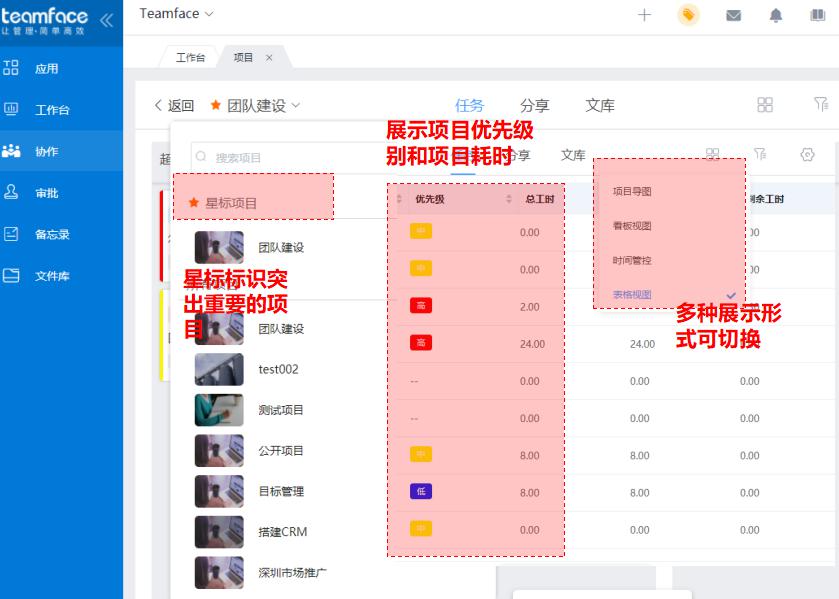Choose 看板视图 from the view list
The width and height of the screenshot is (839, 599).
click(632, 226)
